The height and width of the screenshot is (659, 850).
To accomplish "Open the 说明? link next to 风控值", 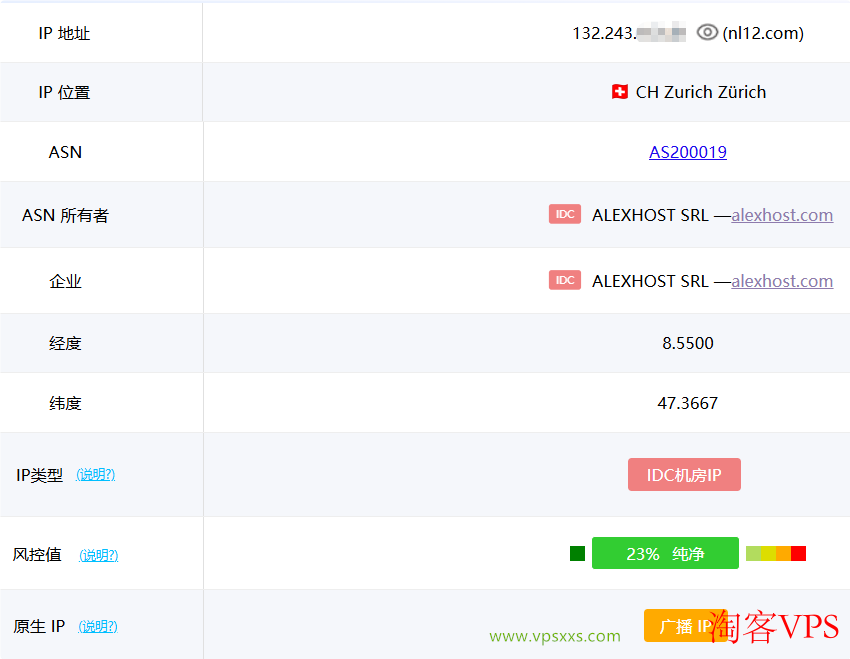I will (99, 555).
